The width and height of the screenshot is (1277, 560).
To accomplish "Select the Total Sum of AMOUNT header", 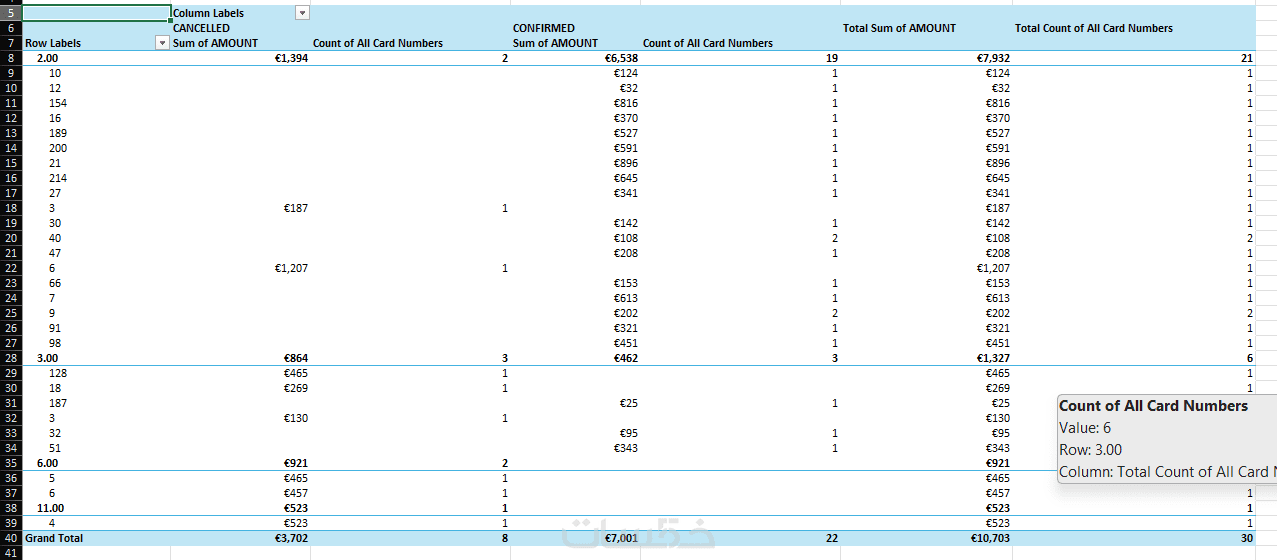I will pos(899,28).
